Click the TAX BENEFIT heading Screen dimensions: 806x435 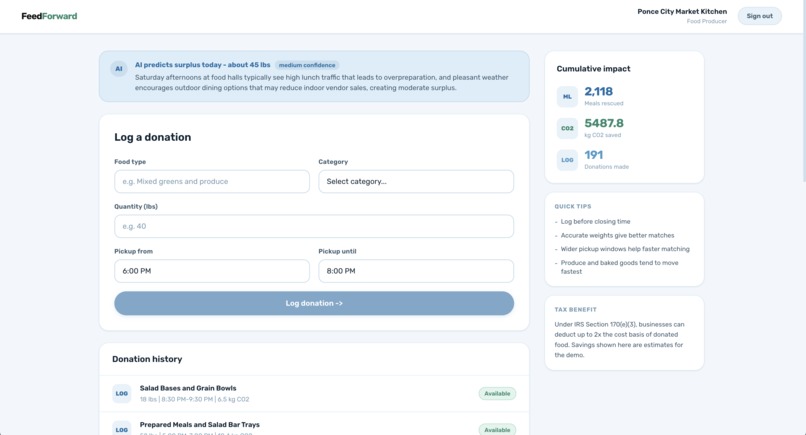(x=576, y=310)
